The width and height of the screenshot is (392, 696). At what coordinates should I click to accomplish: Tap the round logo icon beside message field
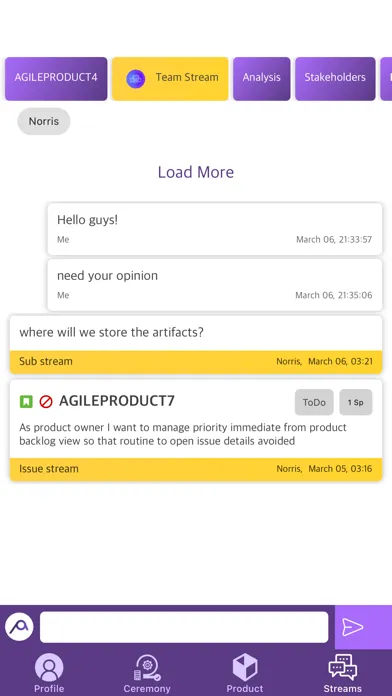pyautogui.click(x=19, y=627)
